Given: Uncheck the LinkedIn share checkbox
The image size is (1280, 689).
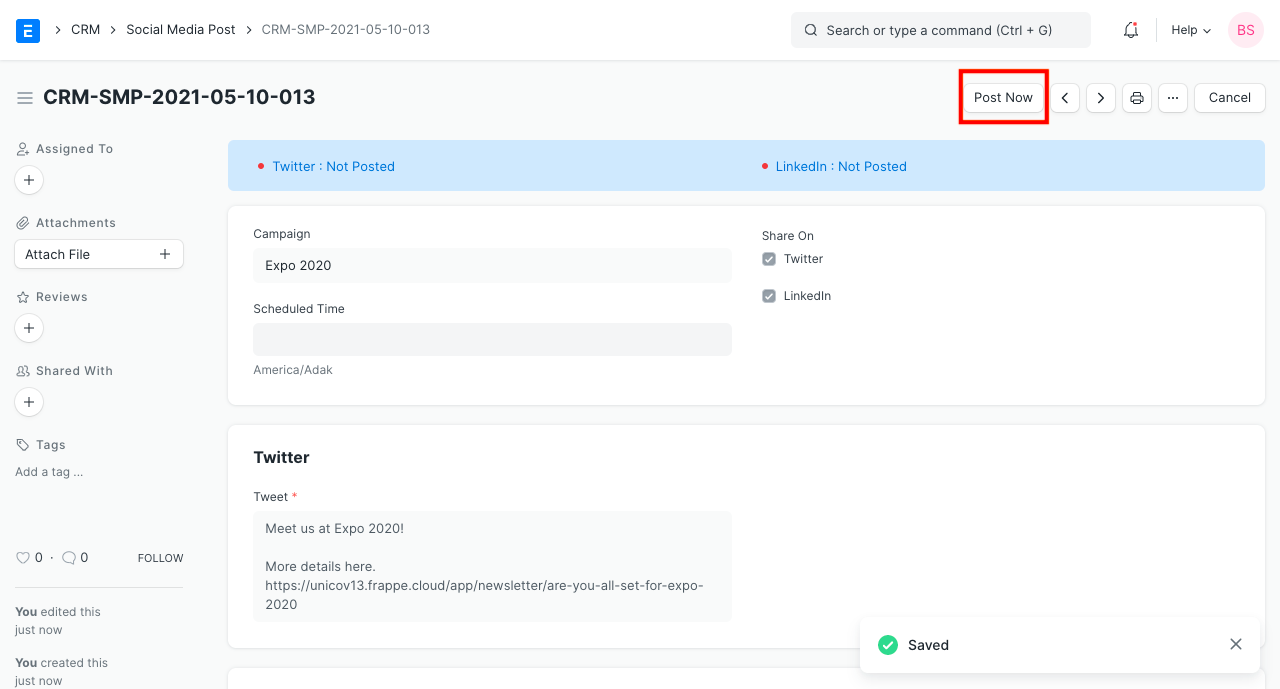Looking at the screenshot, I should tap(769, 296).
